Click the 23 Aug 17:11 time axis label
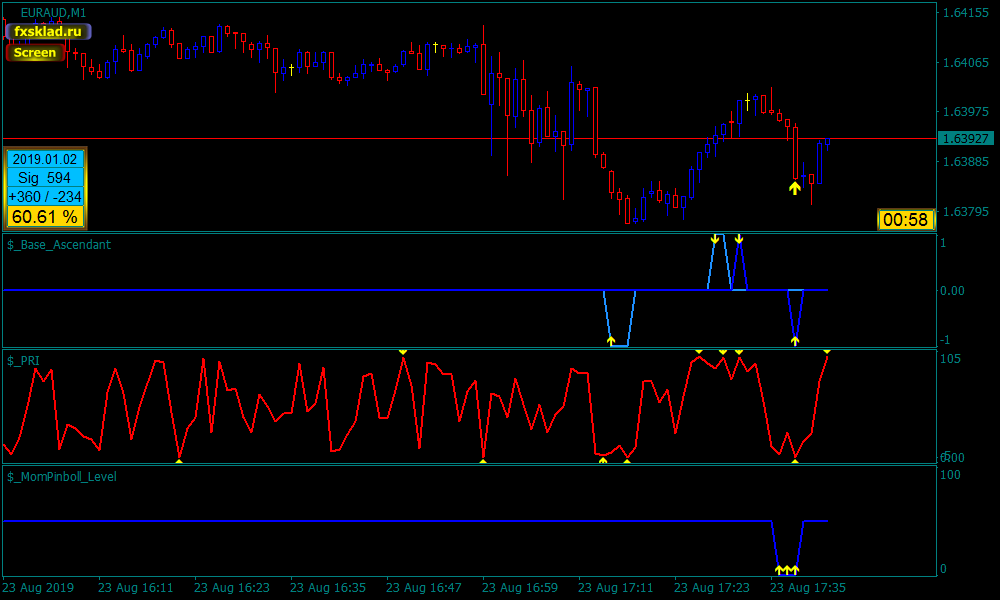This screenshot has width=1000, height=600. 616,588
